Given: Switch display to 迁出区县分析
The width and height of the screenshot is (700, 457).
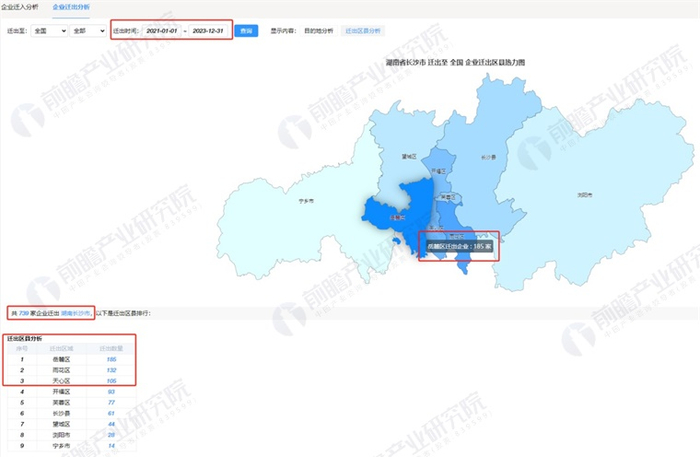Looking at the screenshot, I should click(362, 31).
